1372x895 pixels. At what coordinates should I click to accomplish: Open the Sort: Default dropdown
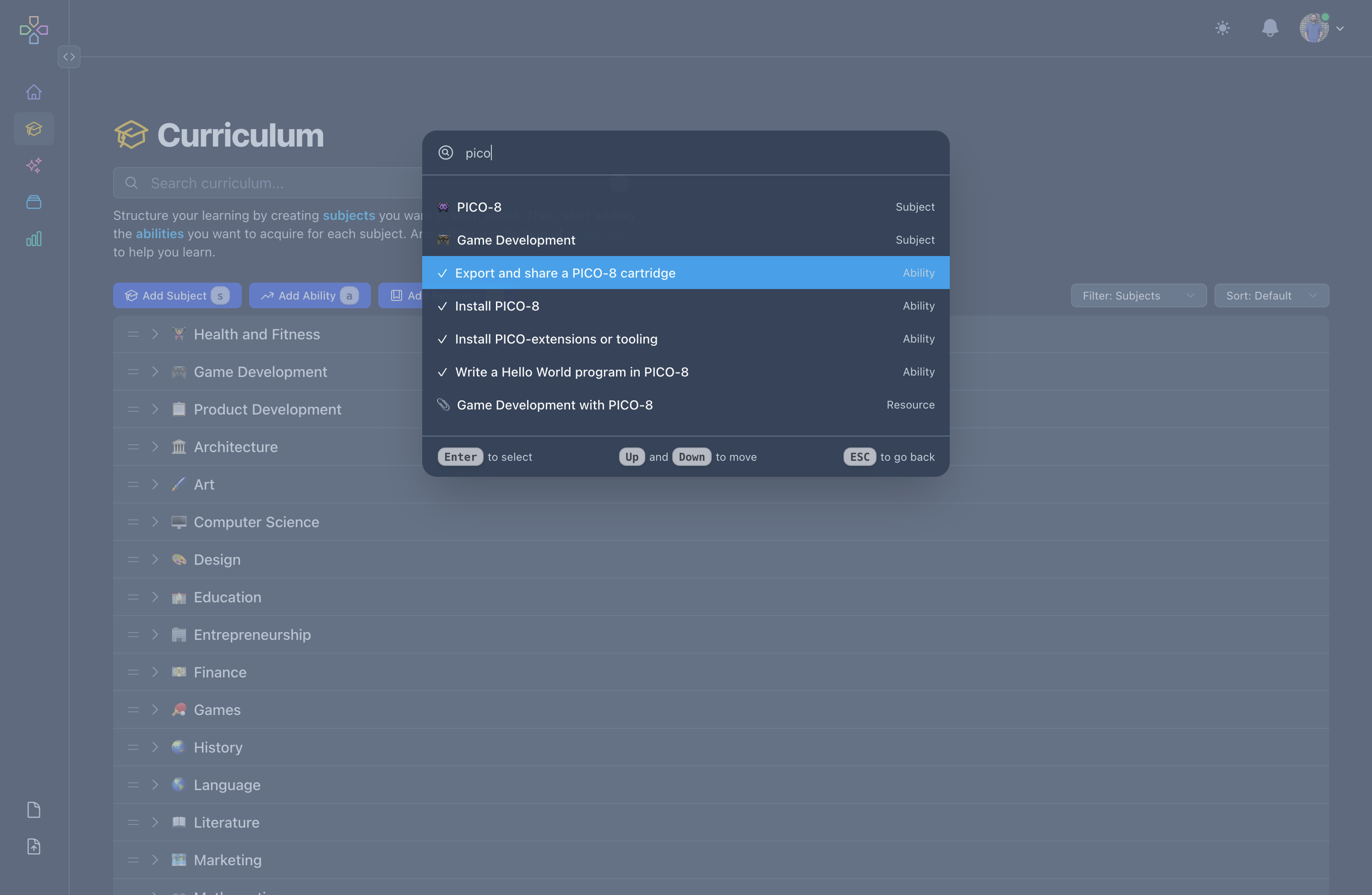(1272, 295)
